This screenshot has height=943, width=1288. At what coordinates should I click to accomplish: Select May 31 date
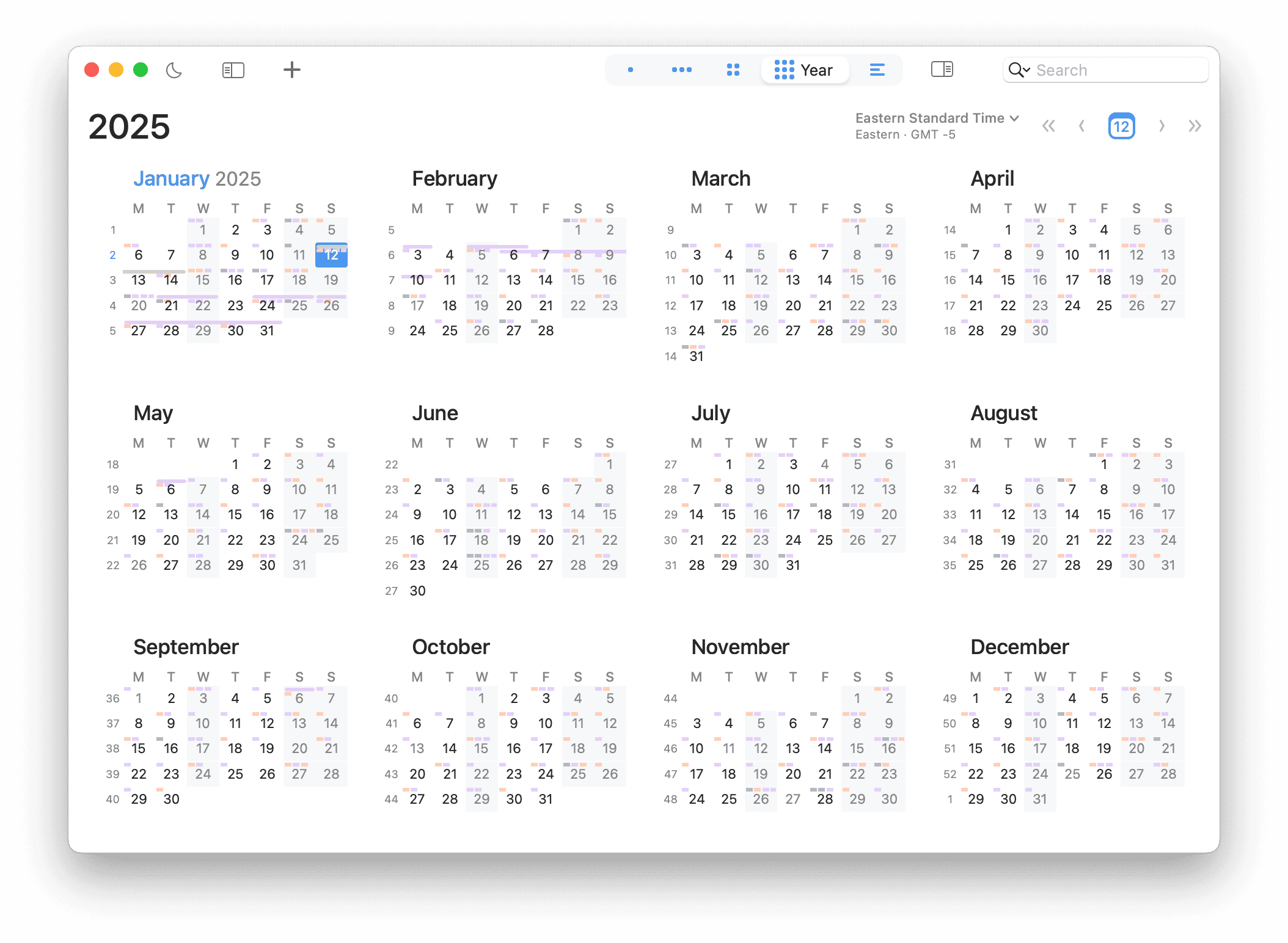click(x=299, y=565)
